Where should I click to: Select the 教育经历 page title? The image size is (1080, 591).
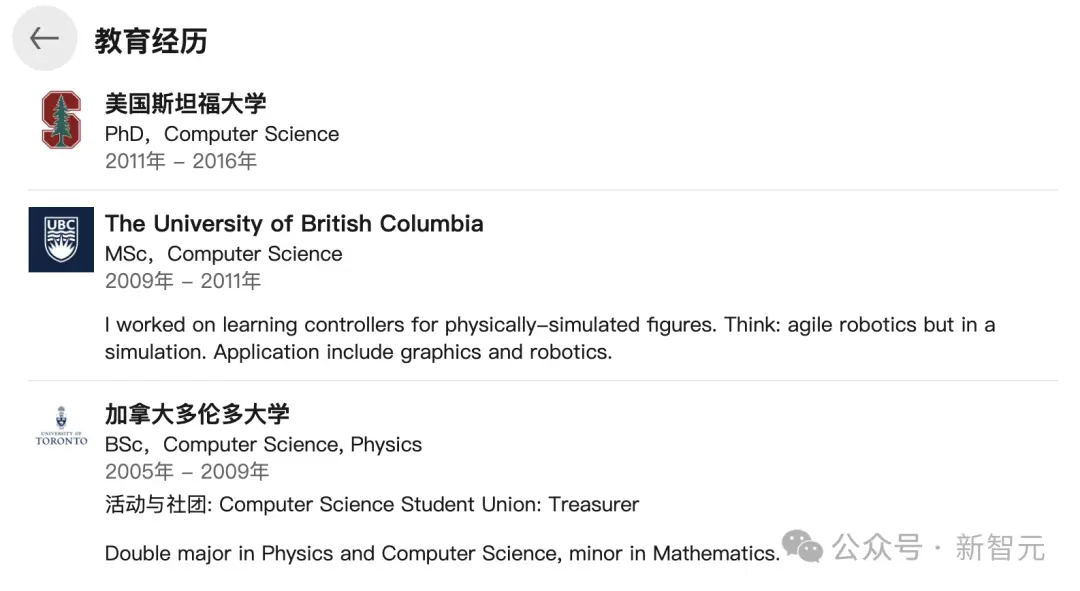pyautogui.click(x=151, y=41)
